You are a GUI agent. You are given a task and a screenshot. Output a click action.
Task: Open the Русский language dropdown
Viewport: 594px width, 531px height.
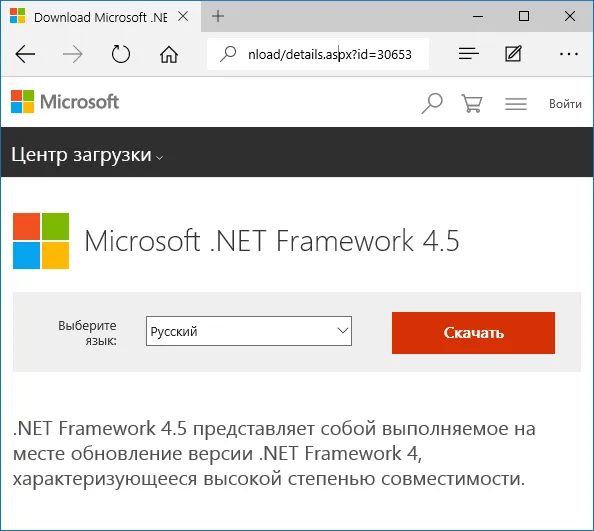[x=249, y=331]
